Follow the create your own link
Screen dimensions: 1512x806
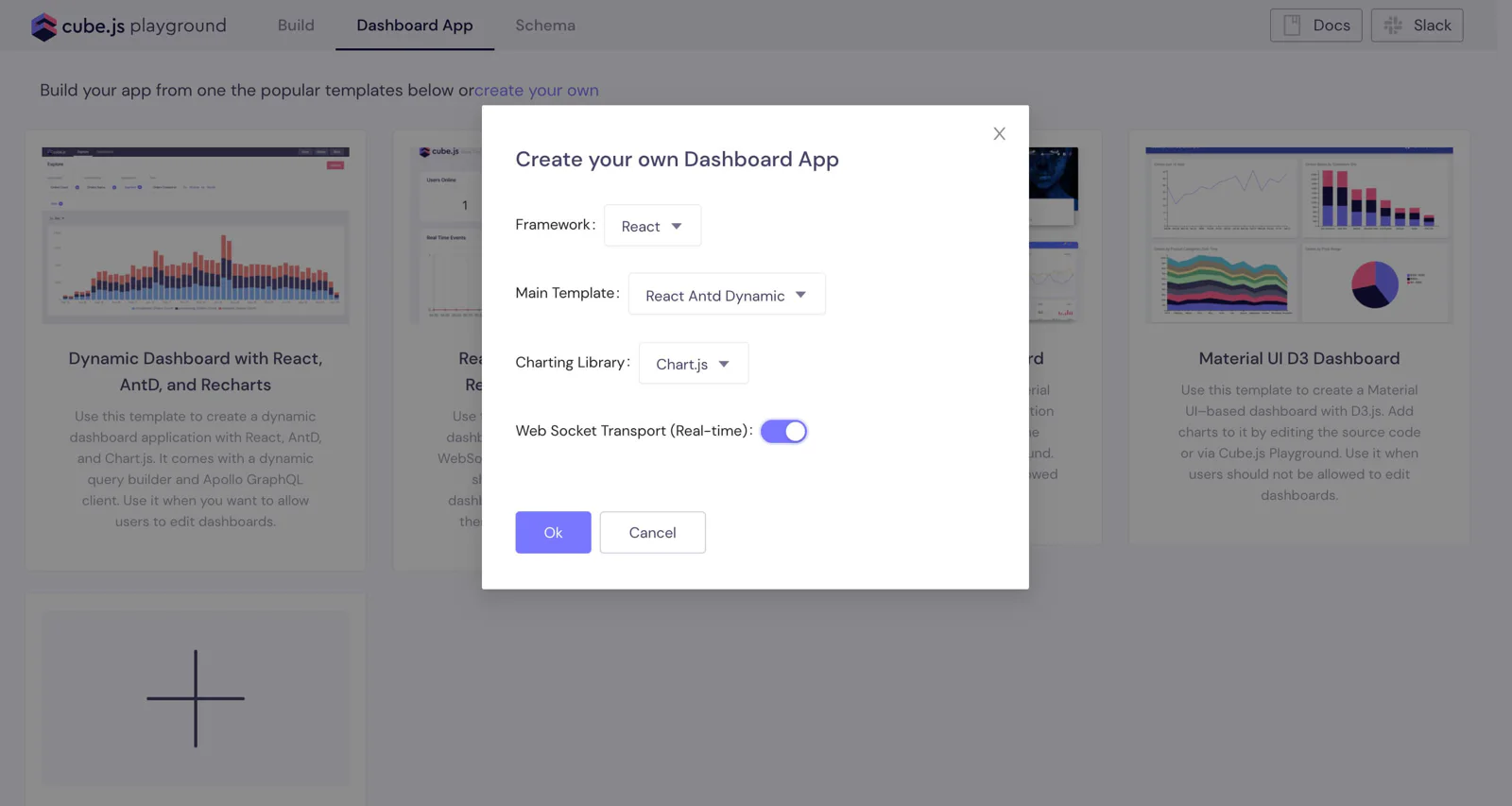pos(537,91)
